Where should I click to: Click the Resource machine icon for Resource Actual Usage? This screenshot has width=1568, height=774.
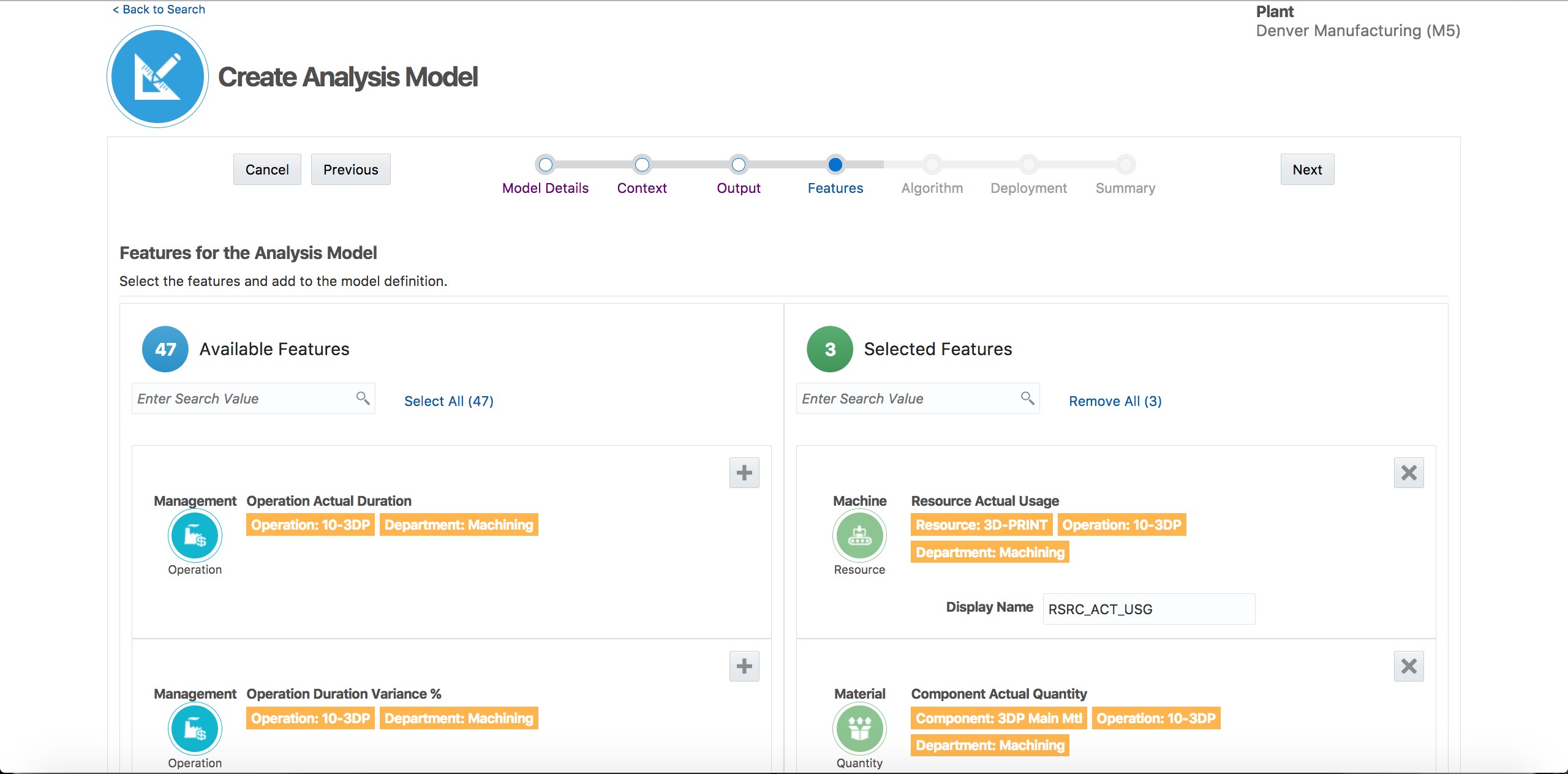(859, 536)
